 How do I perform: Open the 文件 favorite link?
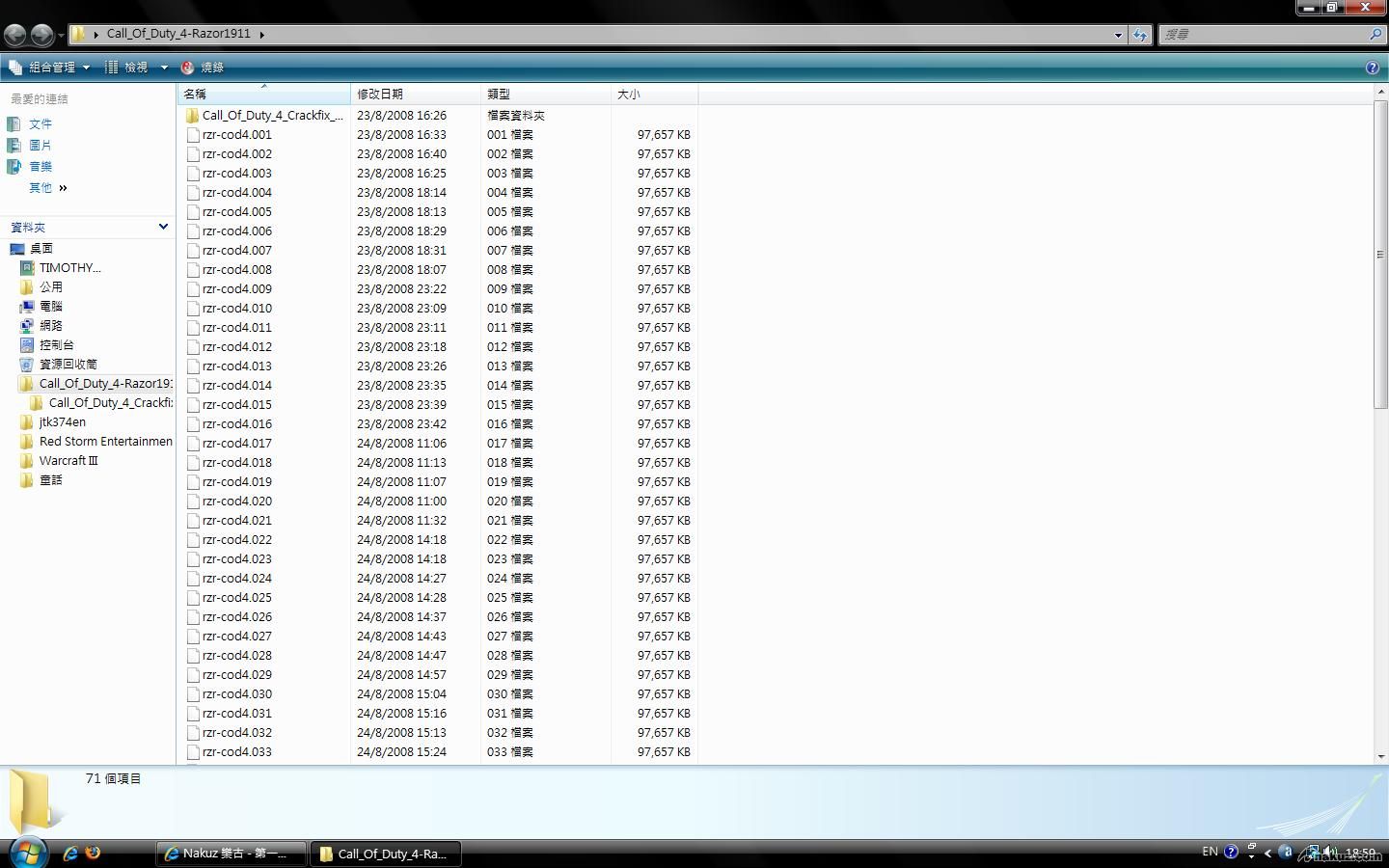[x=41, y=124]
